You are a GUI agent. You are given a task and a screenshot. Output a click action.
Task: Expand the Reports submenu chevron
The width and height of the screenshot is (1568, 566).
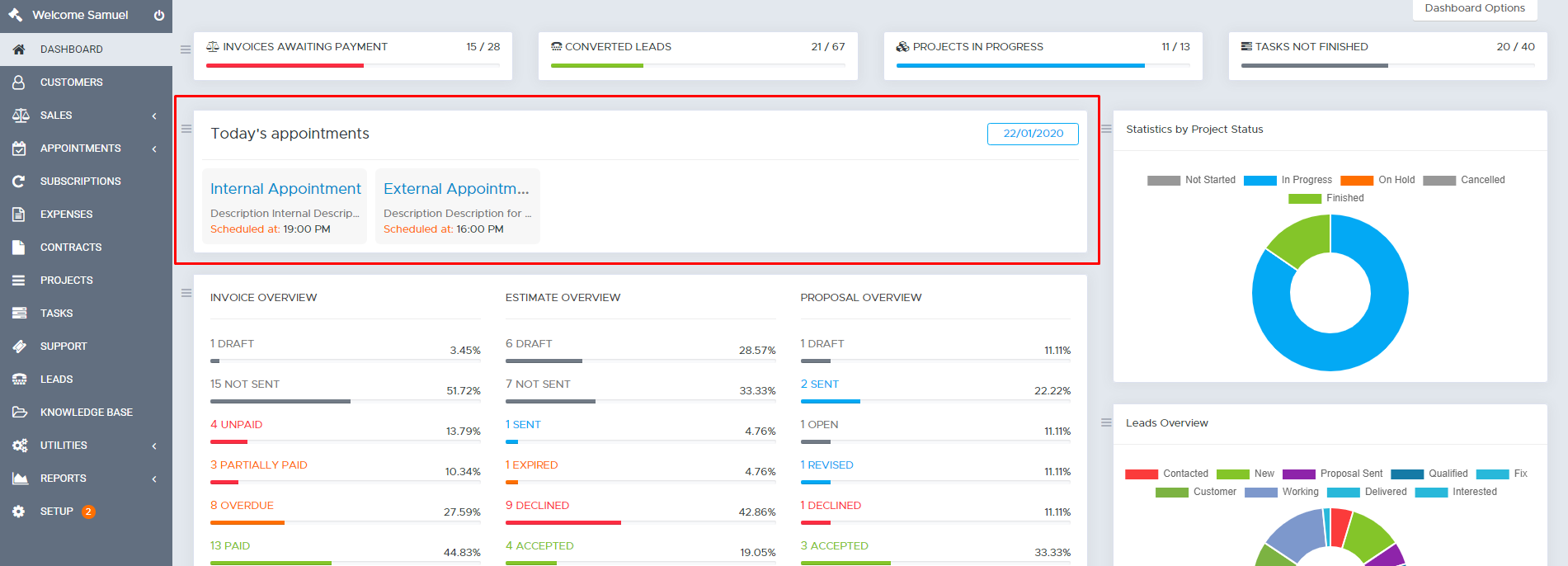click(154, 479)
